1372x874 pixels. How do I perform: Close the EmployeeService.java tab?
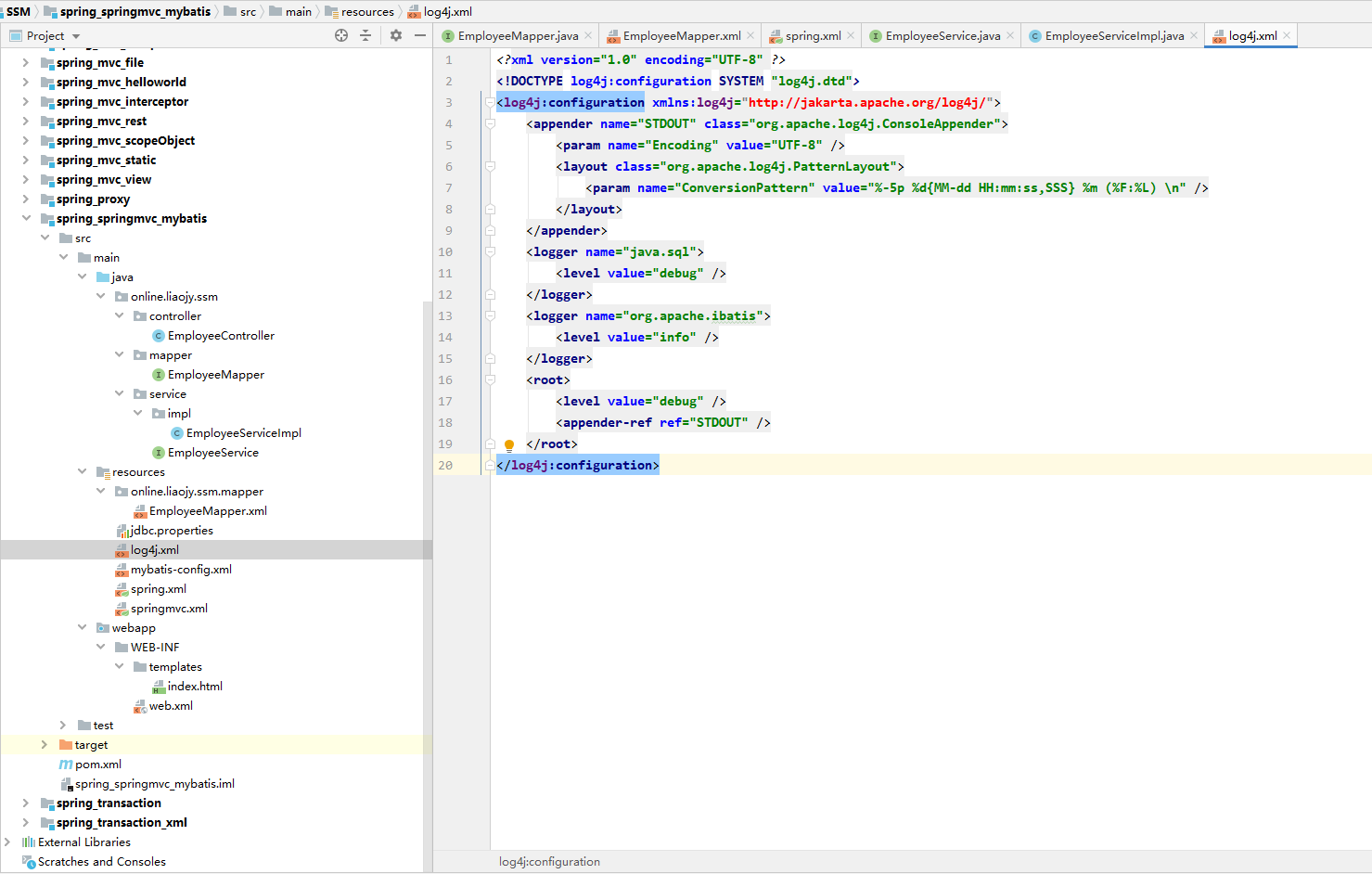(x=1010, y=36)
